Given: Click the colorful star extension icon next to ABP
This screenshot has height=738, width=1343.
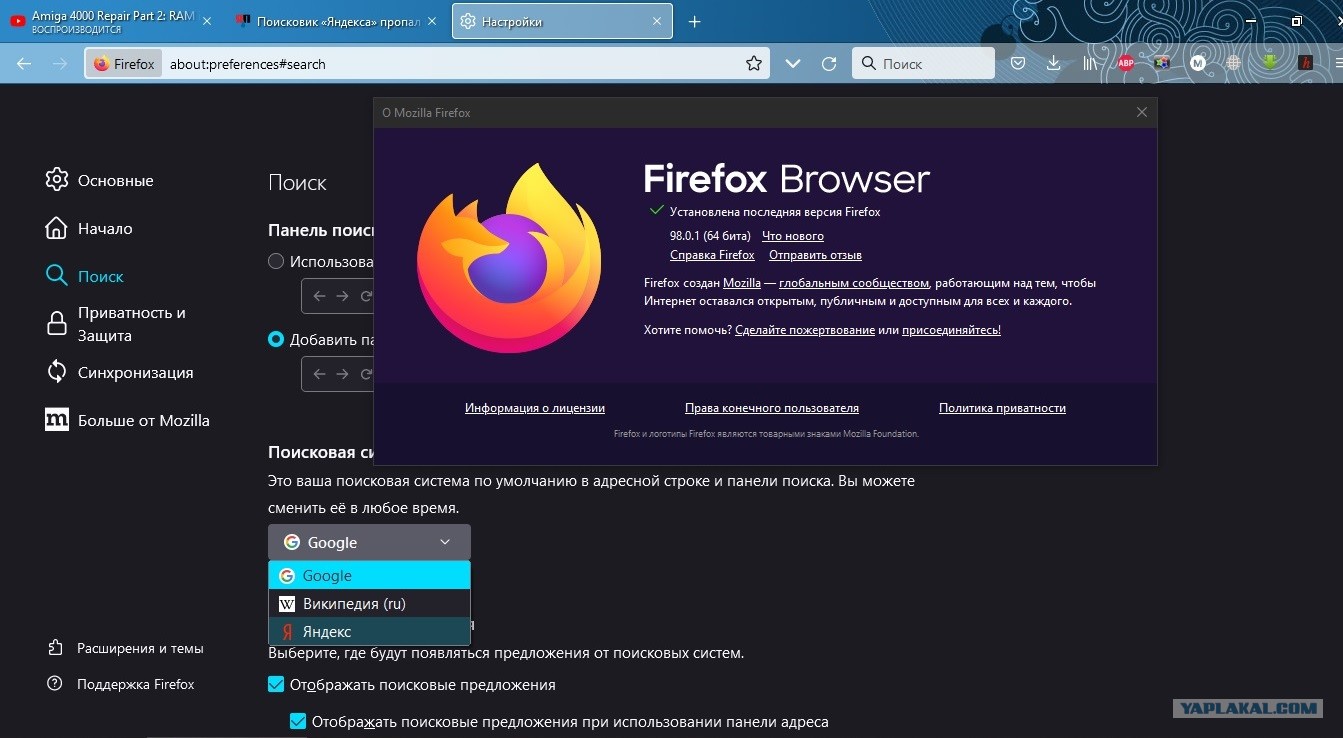Looking at the screenshot, I should [1162, 63].
